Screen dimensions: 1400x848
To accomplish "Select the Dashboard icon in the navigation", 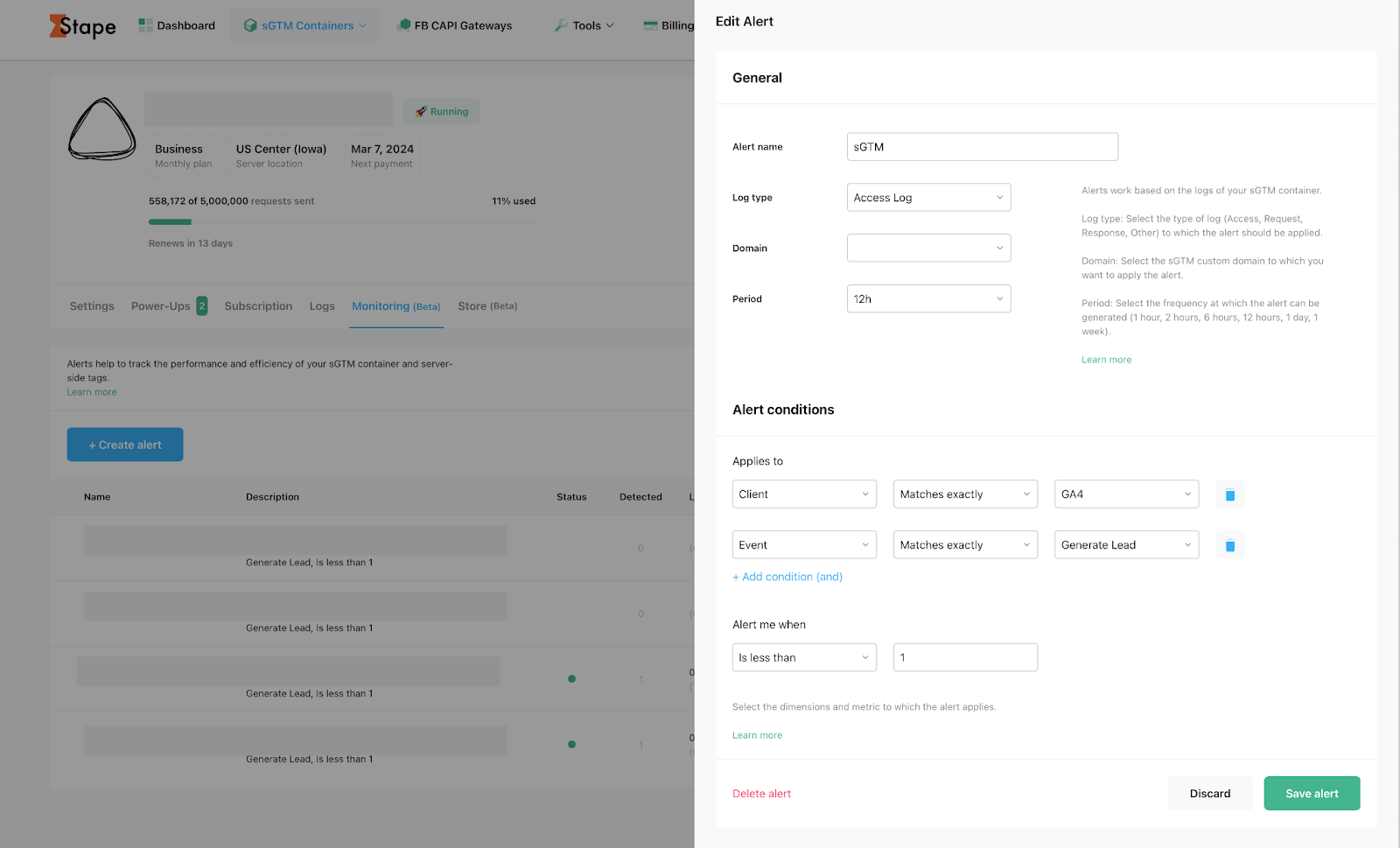I will (145, 25).
